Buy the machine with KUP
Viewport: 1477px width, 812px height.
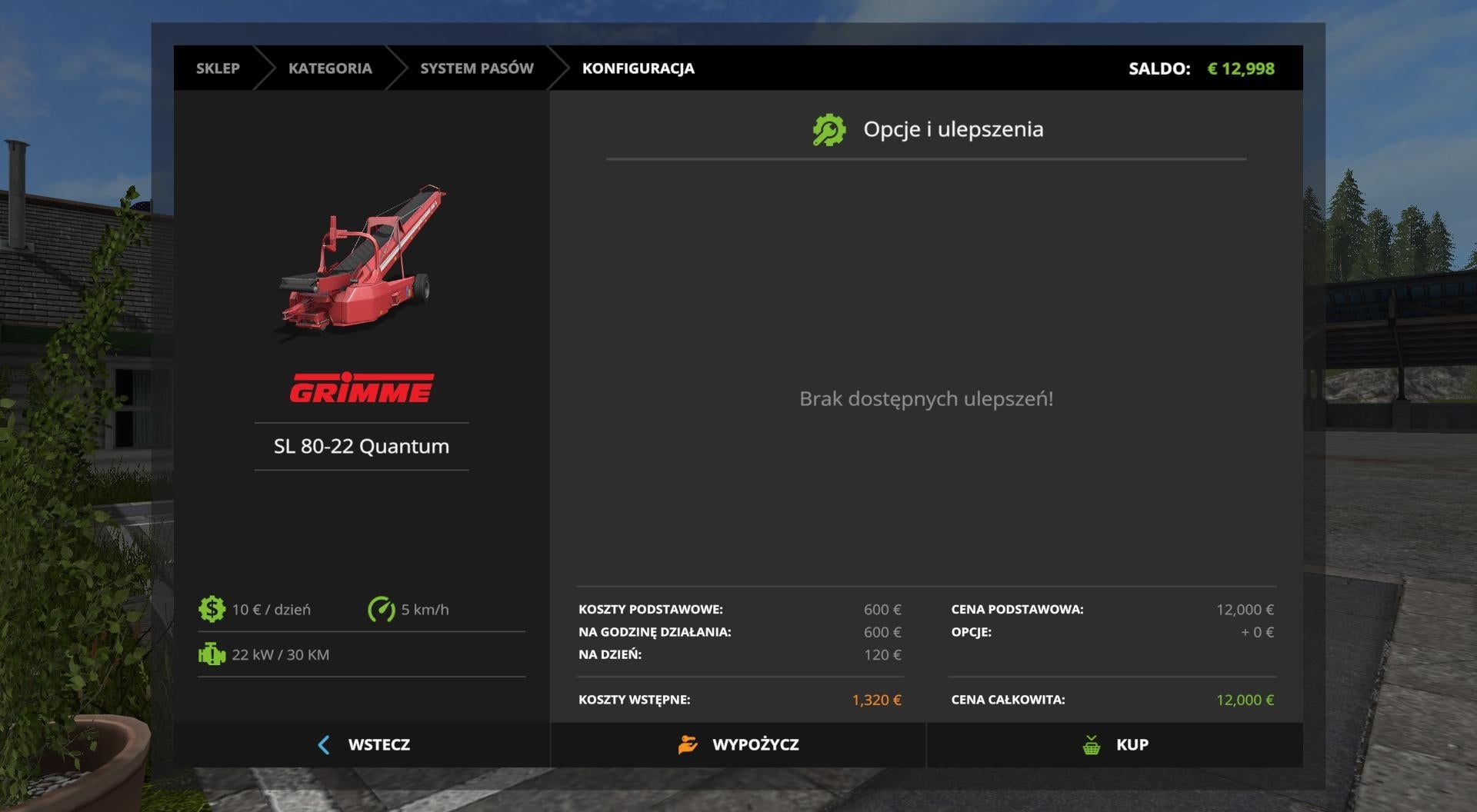pyautogui.click(x=1115, y=744)
